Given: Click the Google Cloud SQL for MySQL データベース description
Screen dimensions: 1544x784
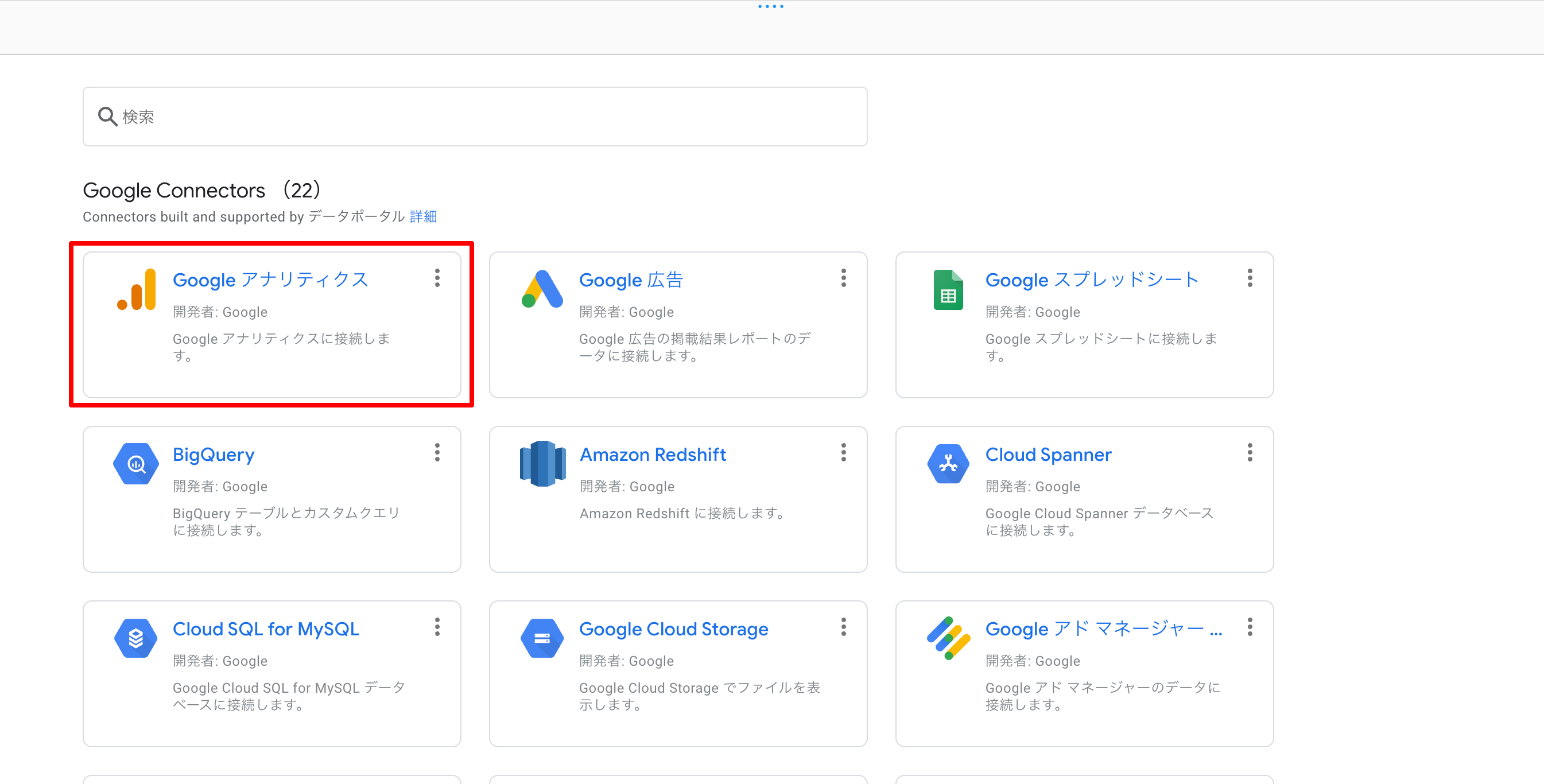Looking at the screenshot, I should (289, 696).
